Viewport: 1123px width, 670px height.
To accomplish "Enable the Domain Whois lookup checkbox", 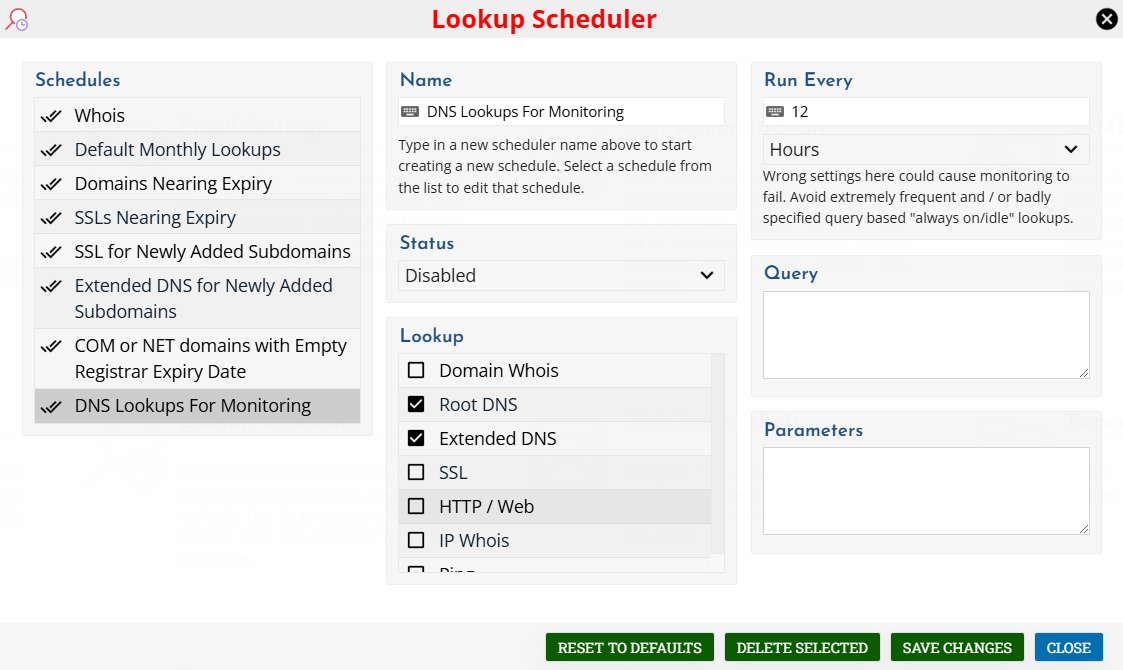I will point(416,370).
